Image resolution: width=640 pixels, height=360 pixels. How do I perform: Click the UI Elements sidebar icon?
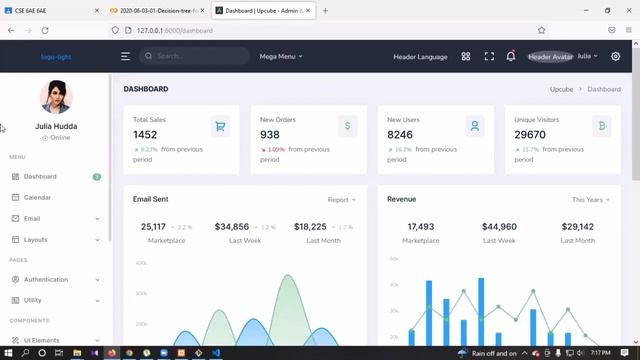pyautogui.click(x=15, y=340)
